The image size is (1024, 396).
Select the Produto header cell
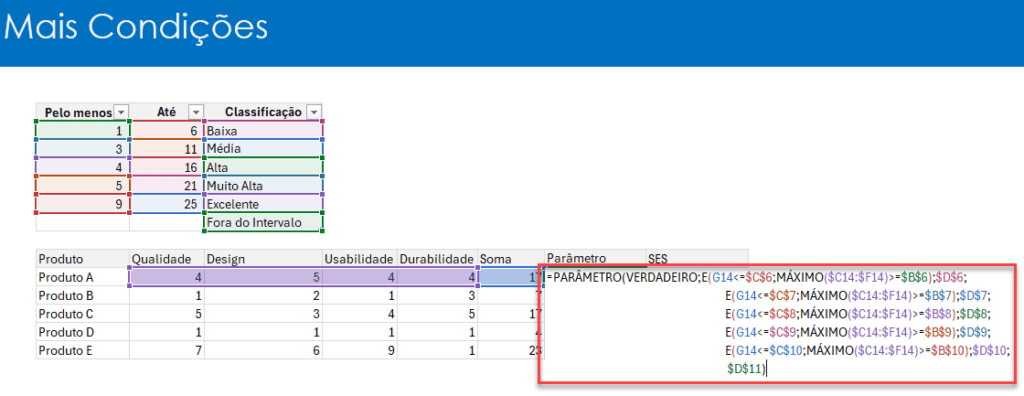point(82,259)
